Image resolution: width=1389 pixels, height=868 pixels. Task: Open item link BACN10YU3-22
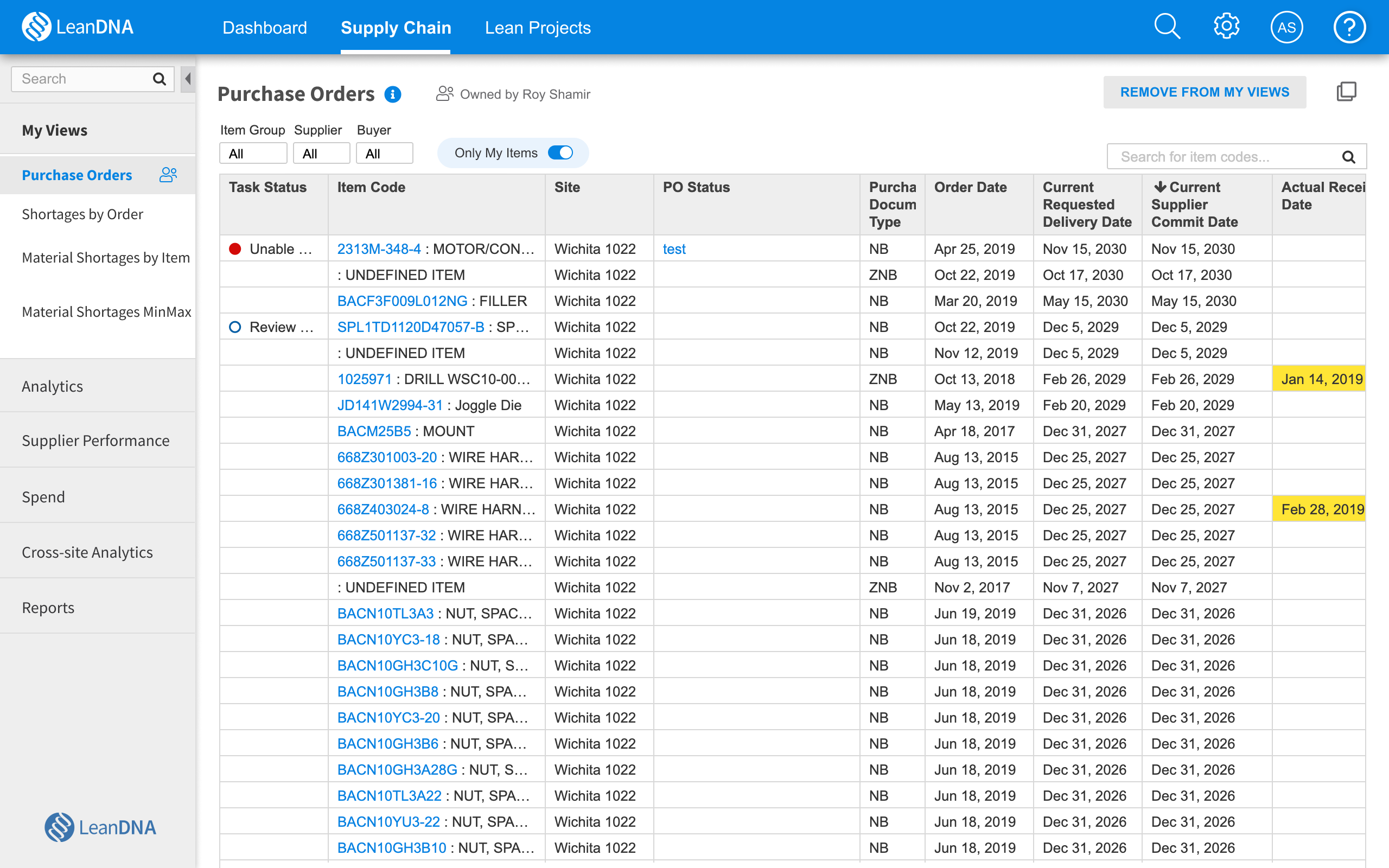[388, 821]
